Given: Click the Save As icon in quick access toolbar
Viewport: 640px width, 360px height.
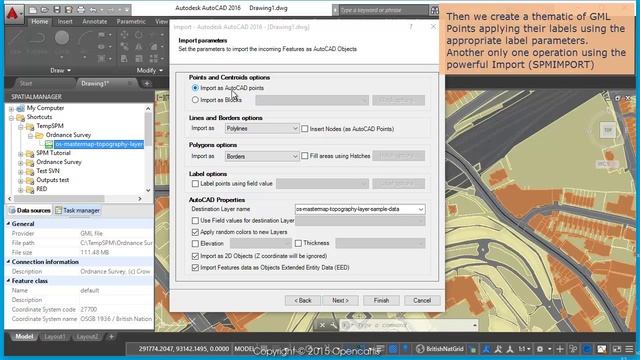Looking at the screenshot, I should (x=69, y=9).
